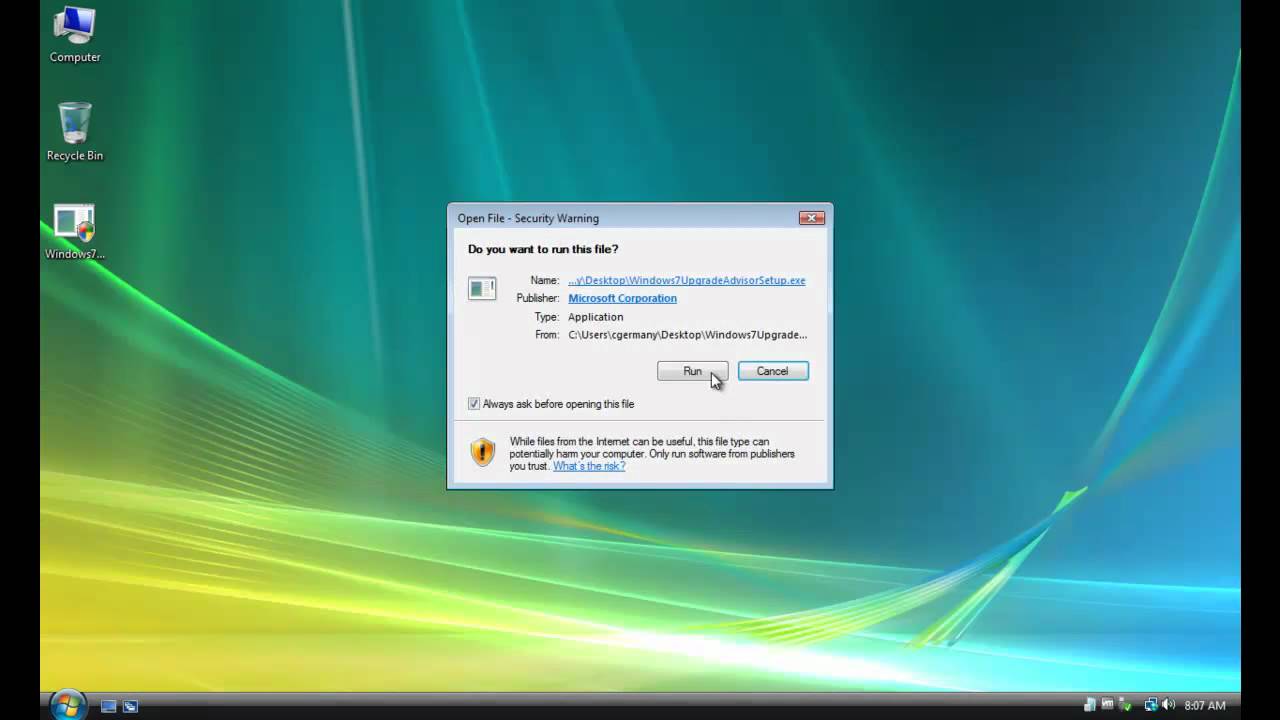The width and height of the screenshot is (1280, 720).
Task: Click Show Desktop in Quick Launch
Action: click(x=109, y=706)
